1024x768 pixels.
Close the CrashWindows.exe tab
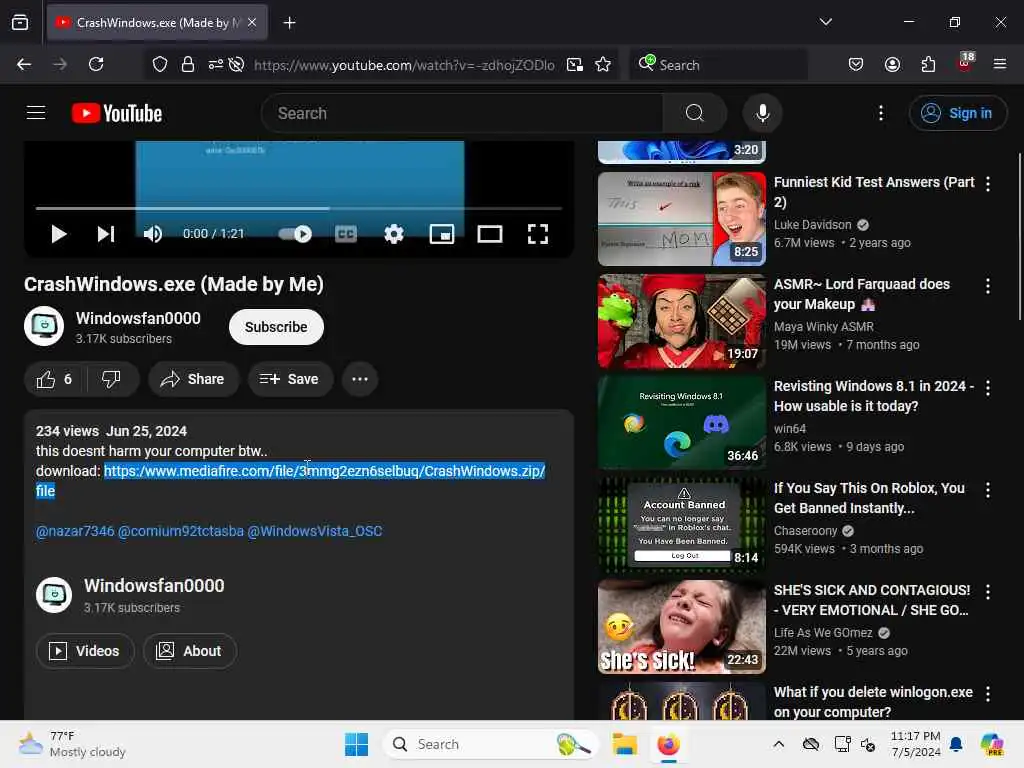[252, 22]
